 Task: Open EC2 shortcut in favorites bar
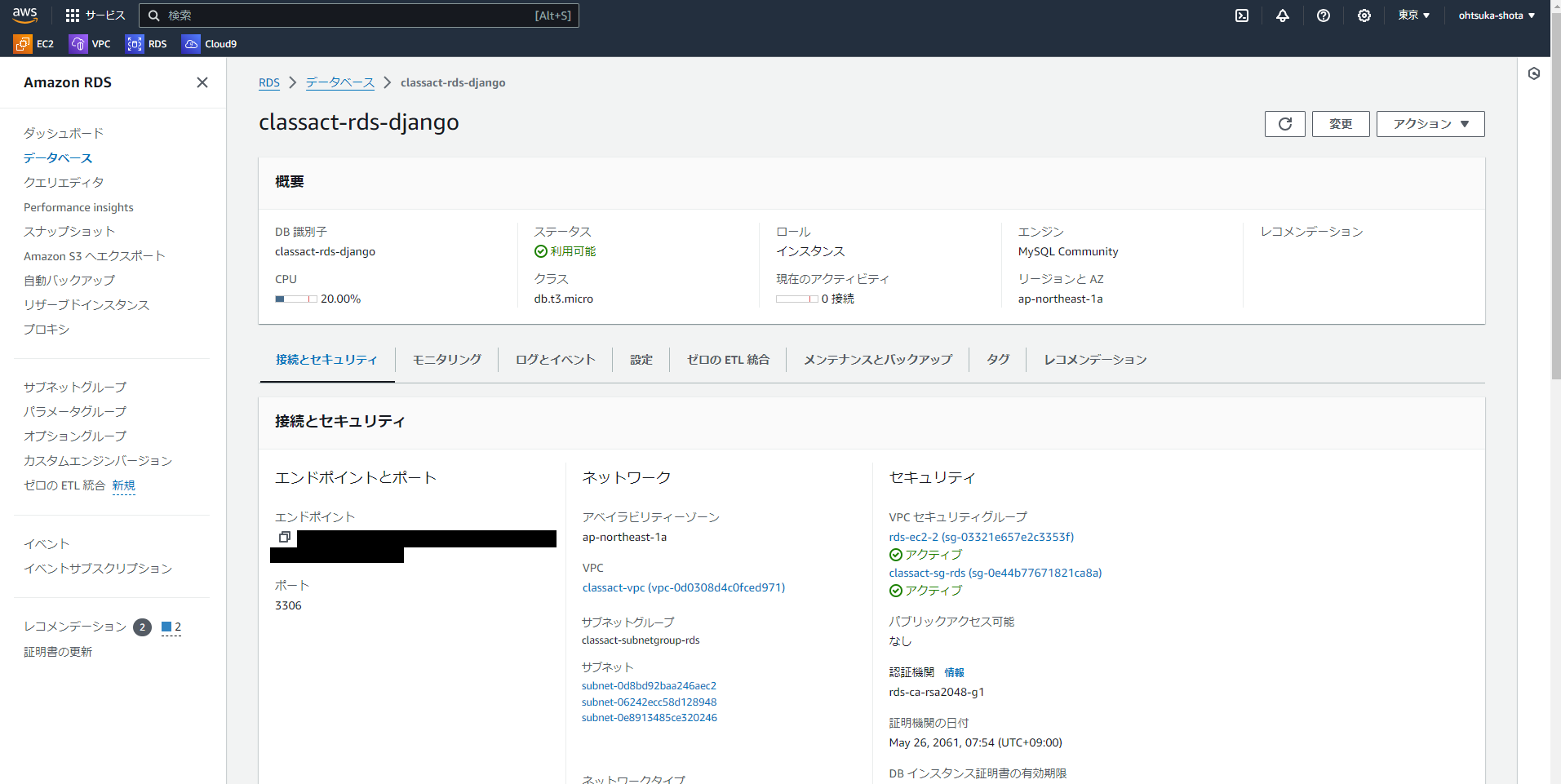coord(34,44)
